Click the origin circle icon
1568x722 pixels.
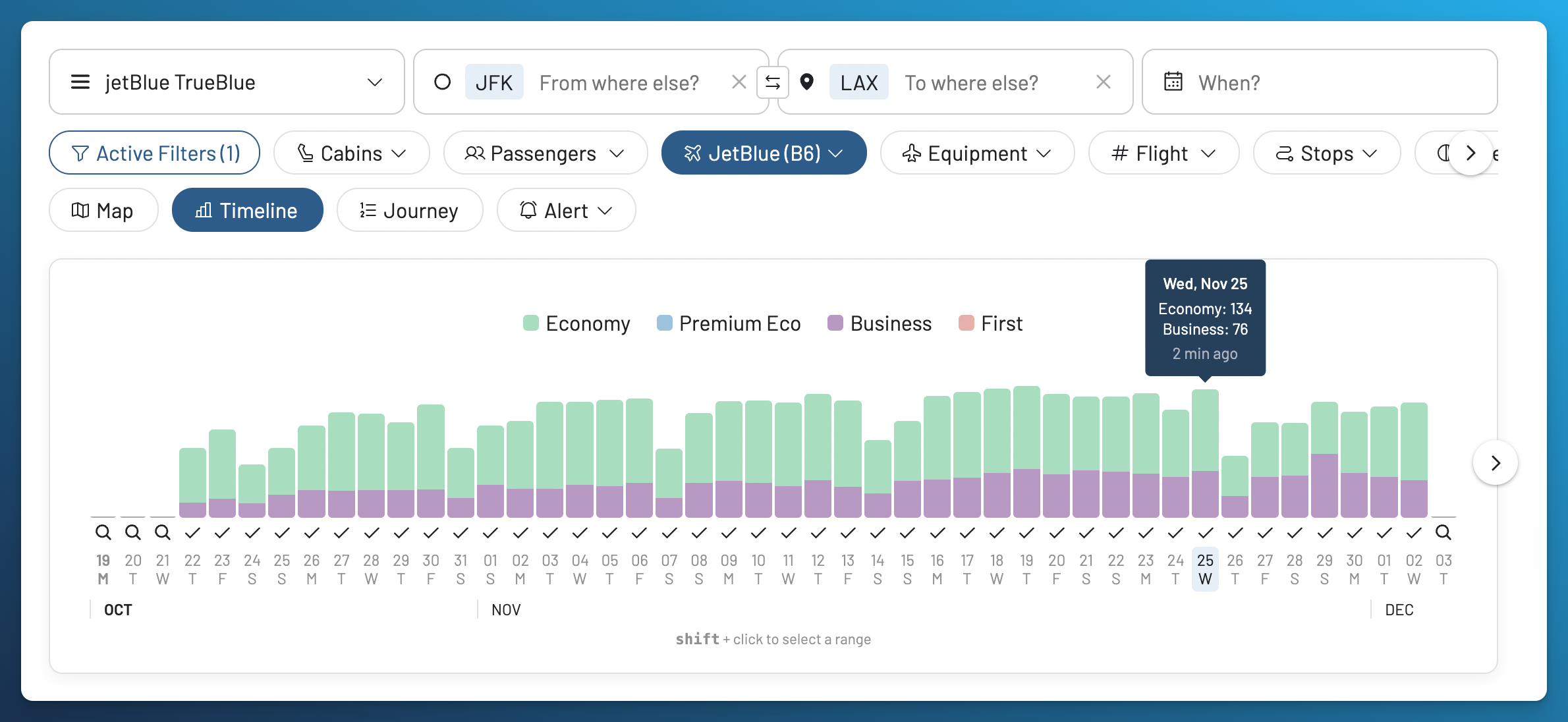pyautogui.click(x=442, y=82)
